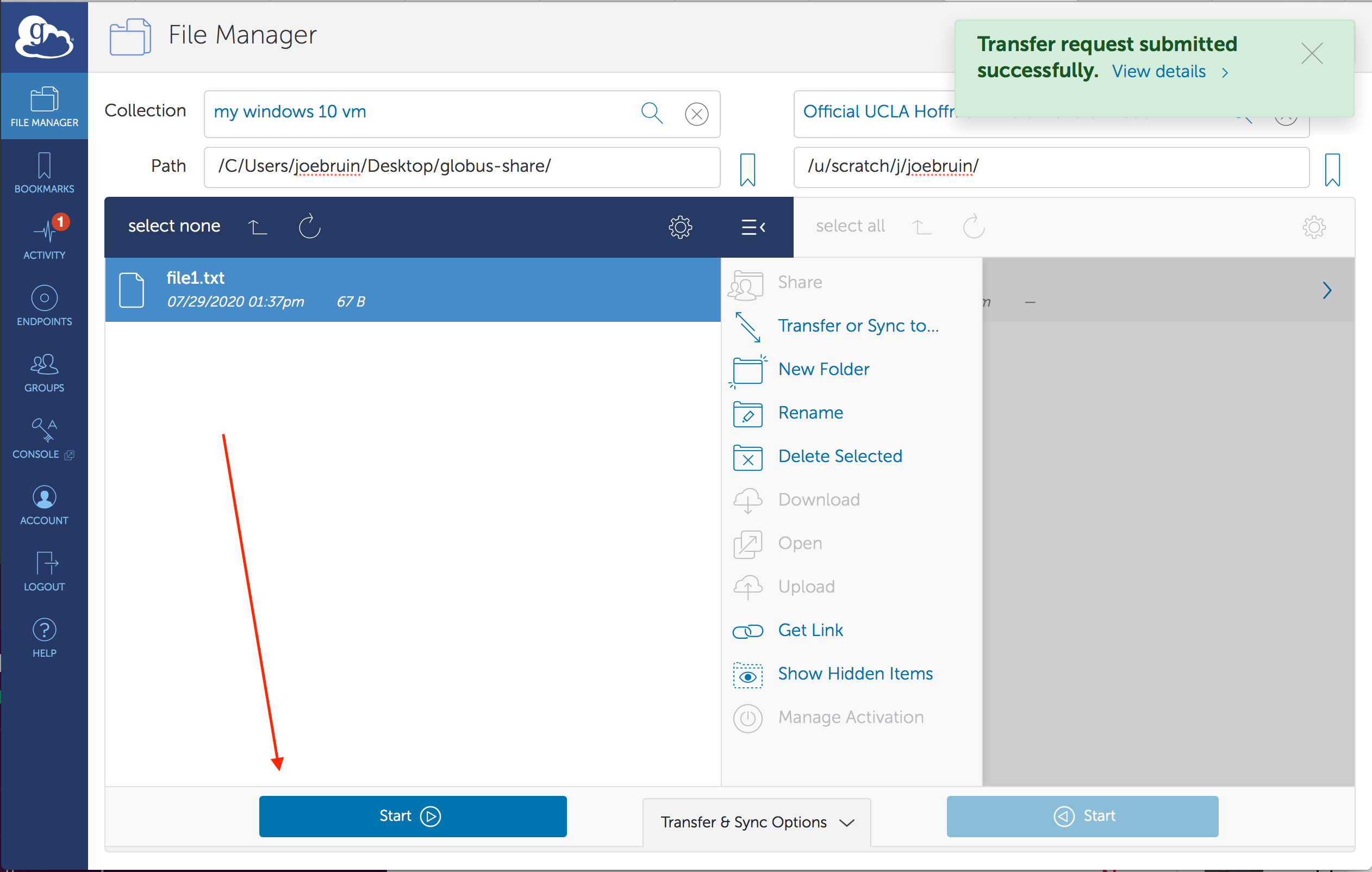Bookmark the left pane path
The image size is (1372, 872).
pos(747,169)
